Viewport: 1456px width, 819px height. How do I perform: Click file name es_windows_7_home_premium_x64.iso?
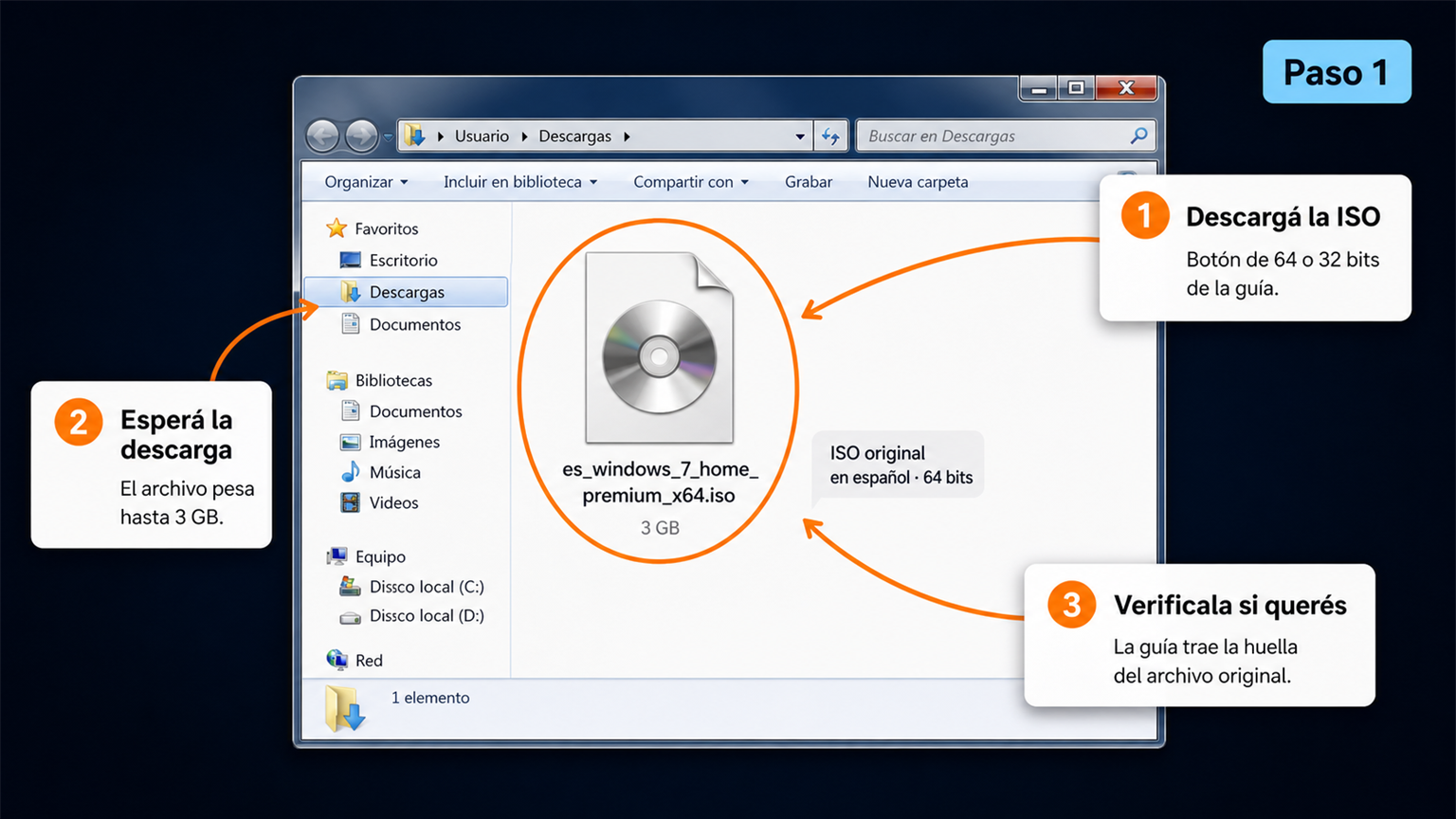pos(660,482)
